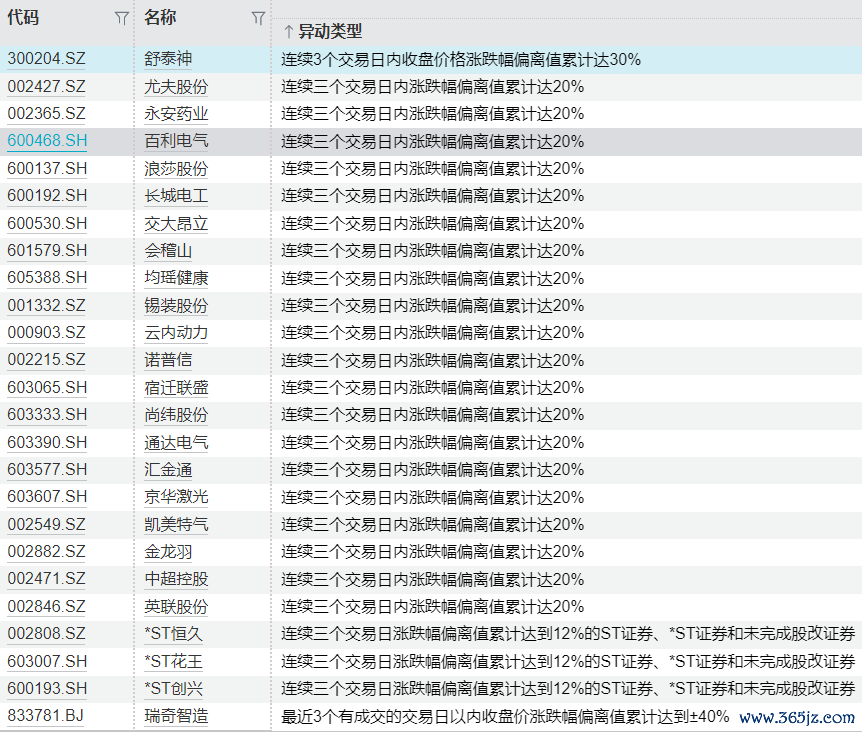Image resolution: width=862 pixels, height=733 pixels.
Task: Open stock code 603333.SH
Action: click(x=47, y=415)
